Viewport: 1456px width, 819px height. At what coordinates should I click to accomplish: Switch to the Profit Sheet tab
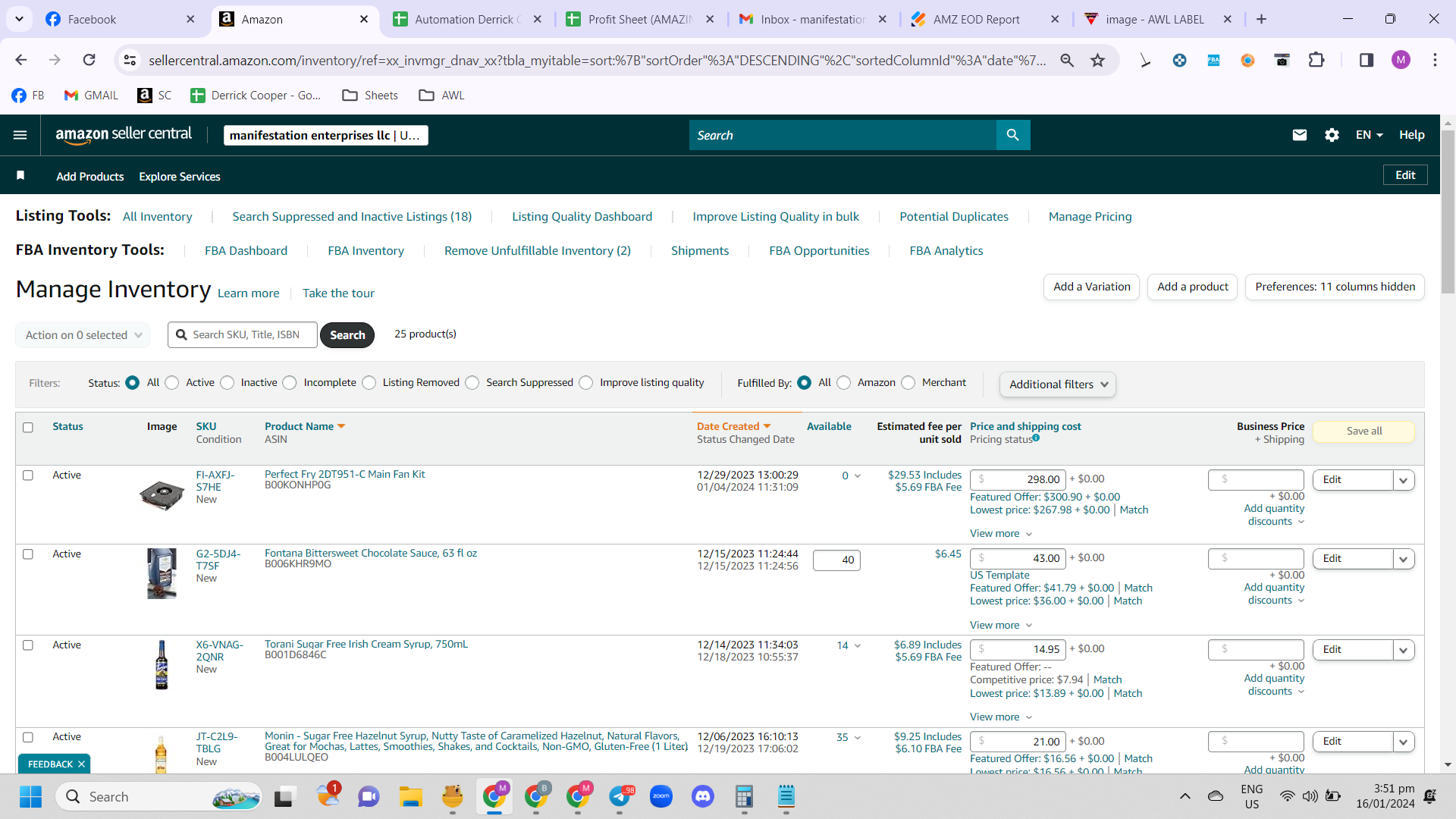tap(641, 20)
